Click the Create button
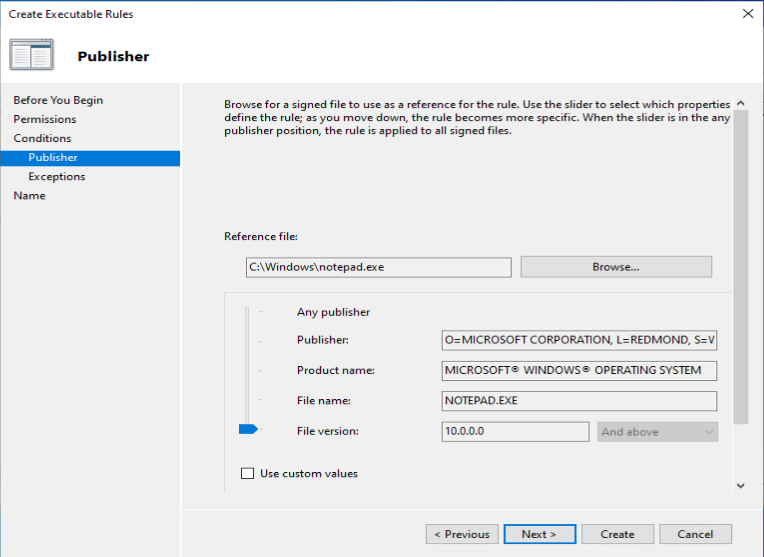Image resolution: width=764 pixels, height=557 pixels. pyautogui.click(x=617, y=534)
